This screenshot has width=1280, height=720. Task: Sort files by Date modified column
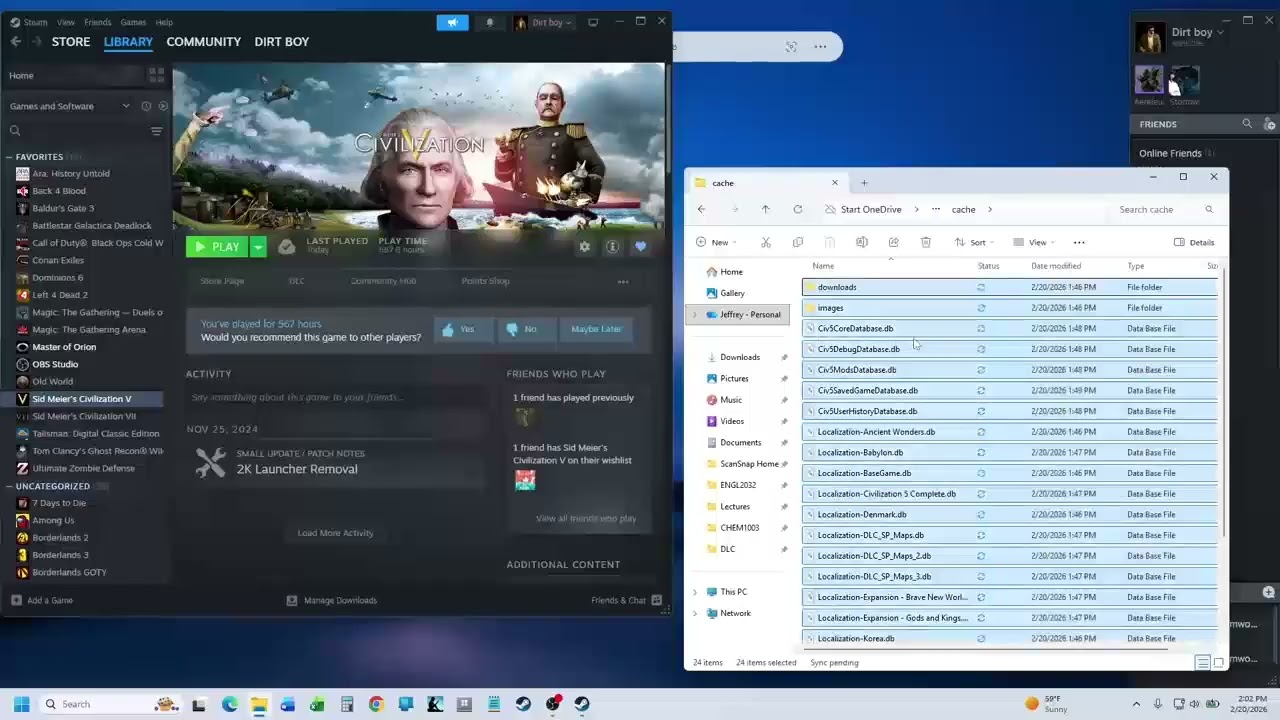tap(1056, 266)
